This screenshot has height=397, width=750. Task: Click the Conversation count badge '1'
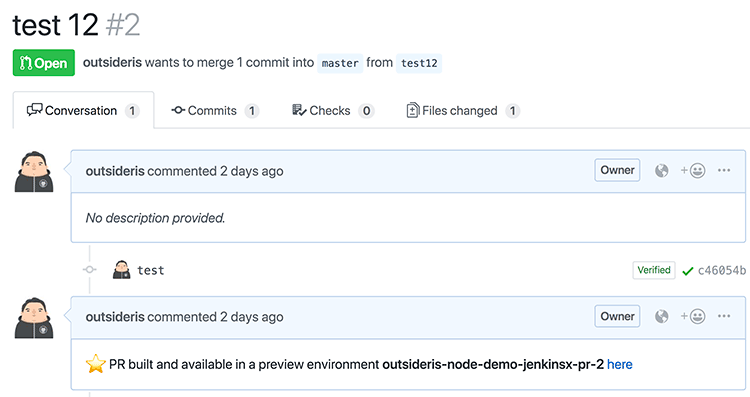pyautogui.click(x=132, y=111)
